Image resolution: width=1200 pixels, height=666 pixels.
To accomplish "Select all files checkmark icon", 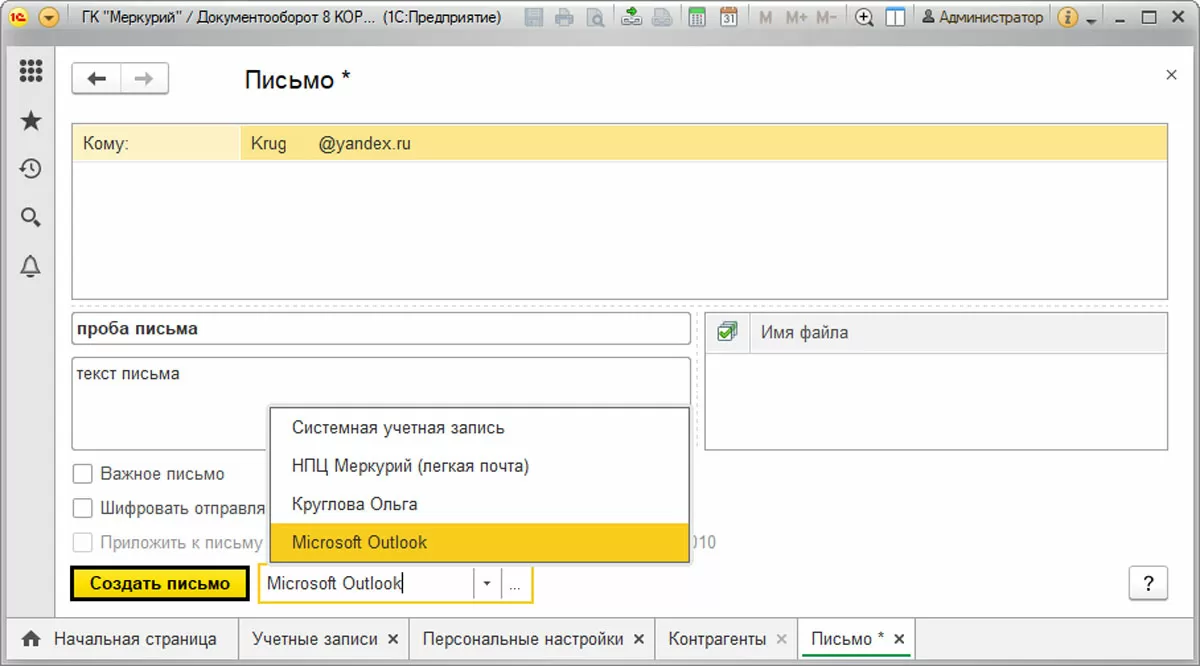I will click(x=727, y=332).
